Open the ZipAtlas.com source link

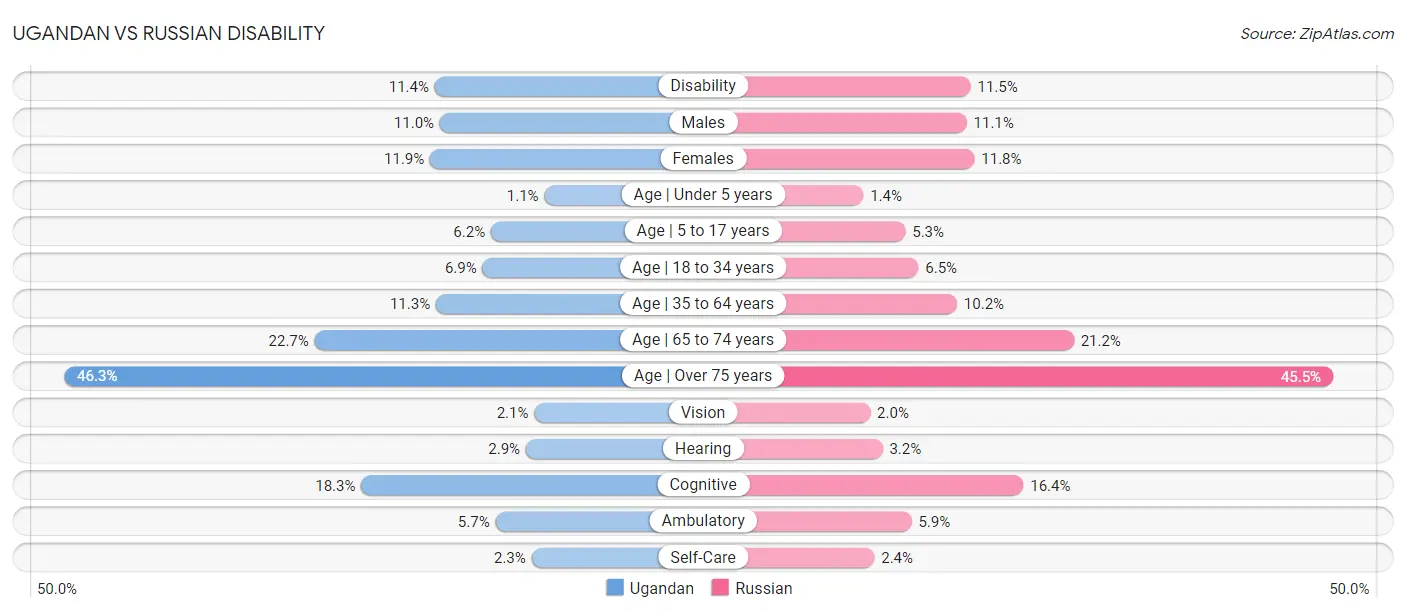[x=1317, y=34]
